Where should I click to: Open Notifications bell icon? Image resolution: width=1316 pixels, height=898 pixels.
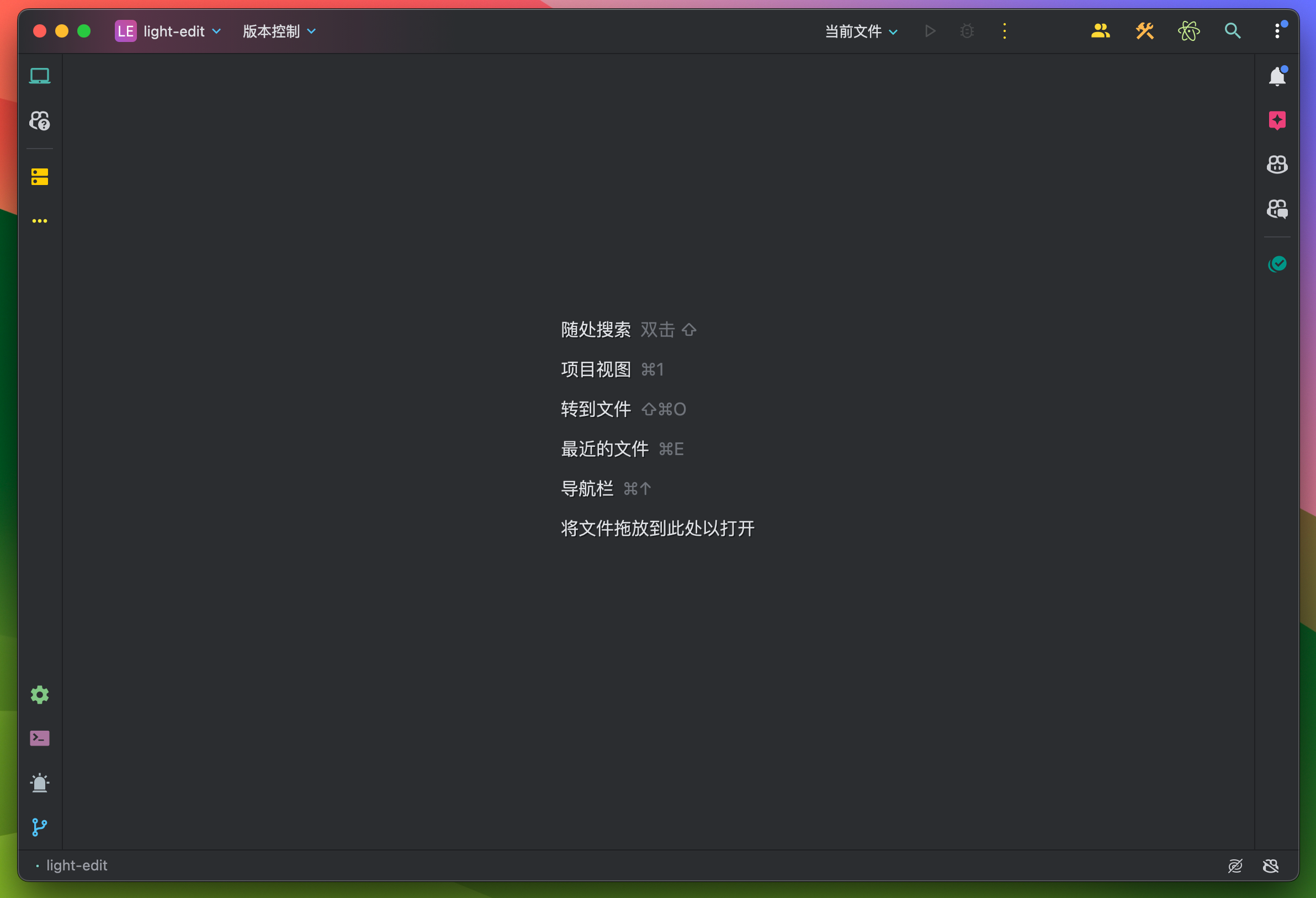tap(1277, 76)
